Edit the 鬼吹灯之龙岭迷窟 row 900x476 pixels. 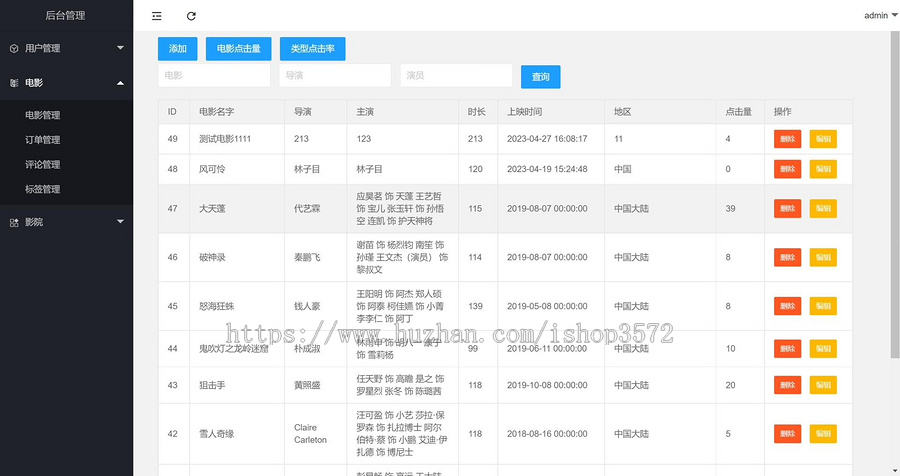coord(823,349)
